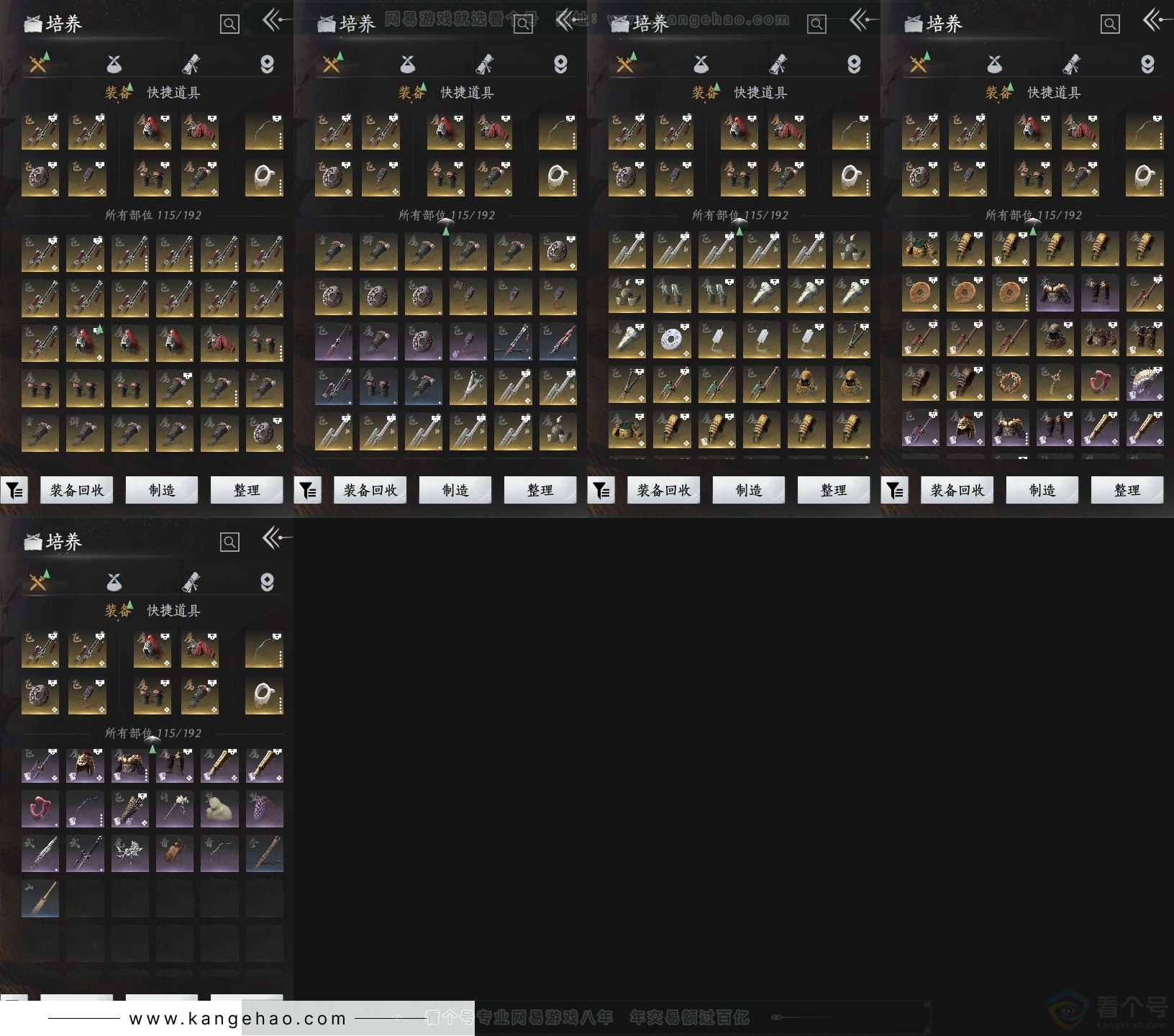Select pouch category in second top panel
The width and height of the screenshot is (1174, 1036).
point(408,65)
